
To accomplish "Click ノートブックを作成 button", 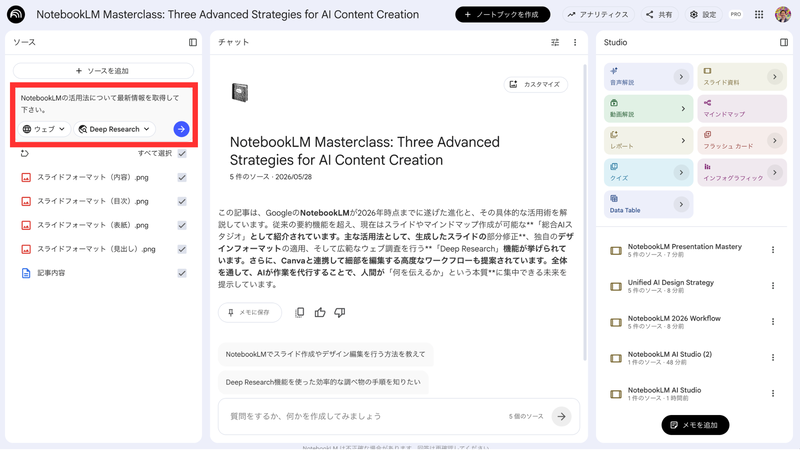I will tap(503, 14).
